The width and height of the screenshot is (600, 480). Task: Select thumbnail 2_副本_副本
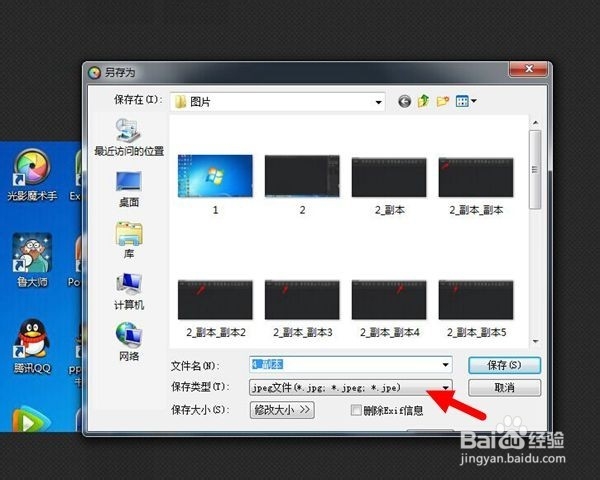pos(476,186)
